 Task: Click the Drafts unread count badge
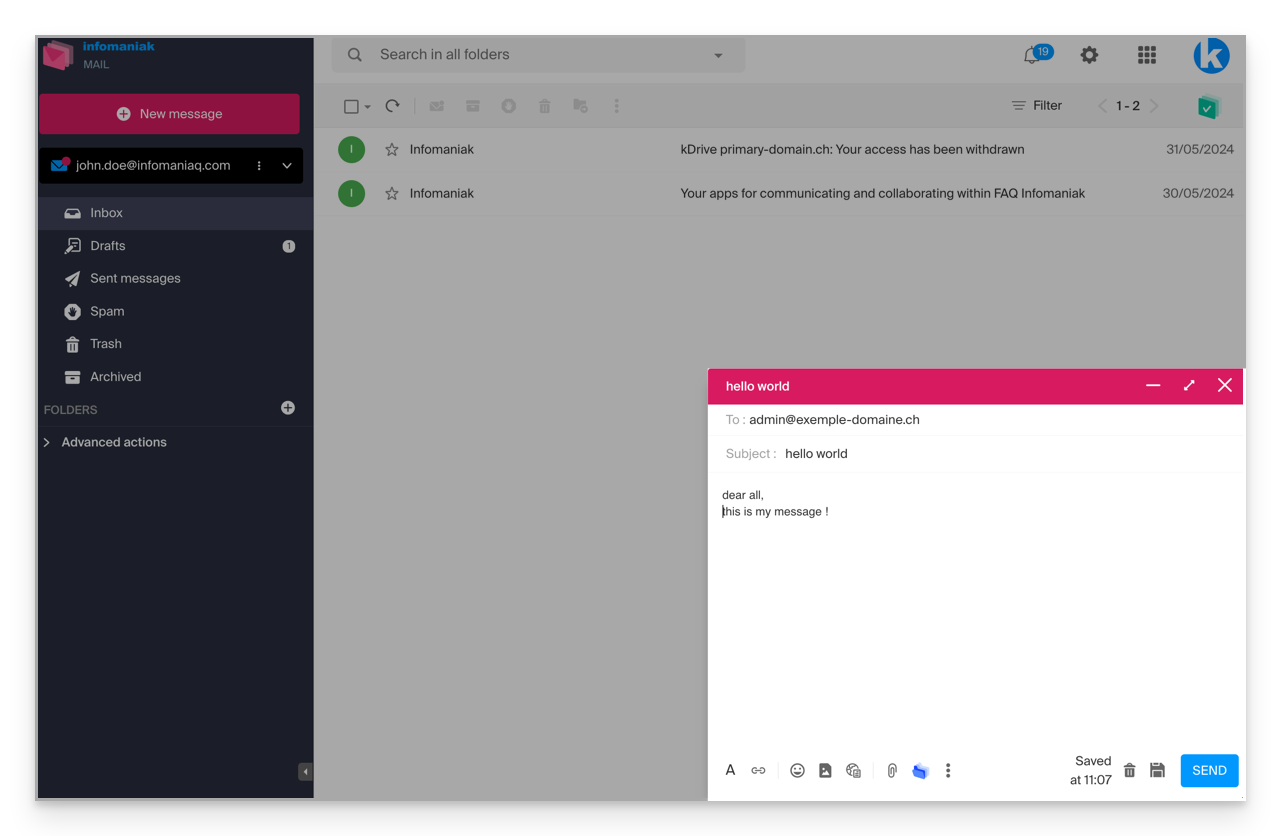289,246
